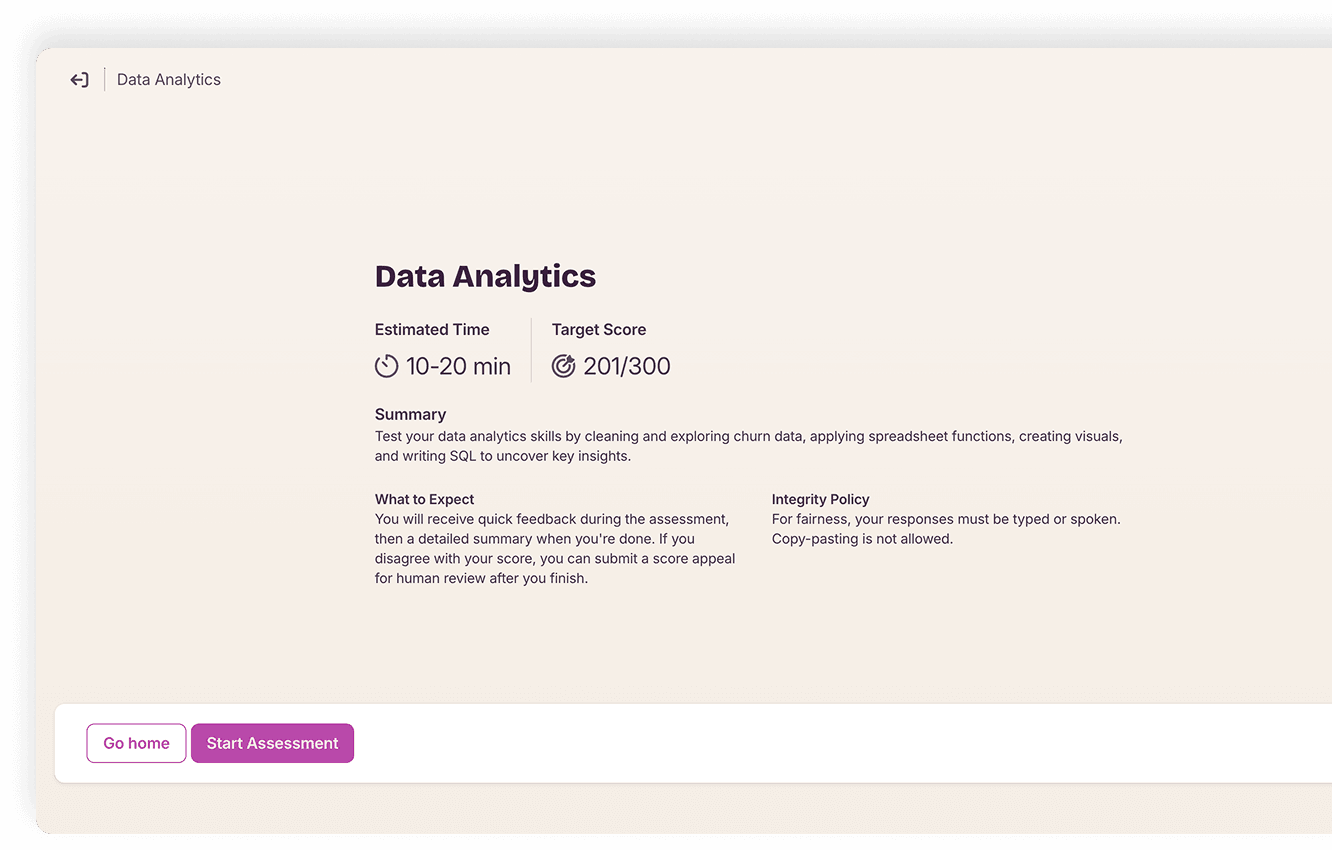Click the Data Analytics page heading

pos(485,276)
